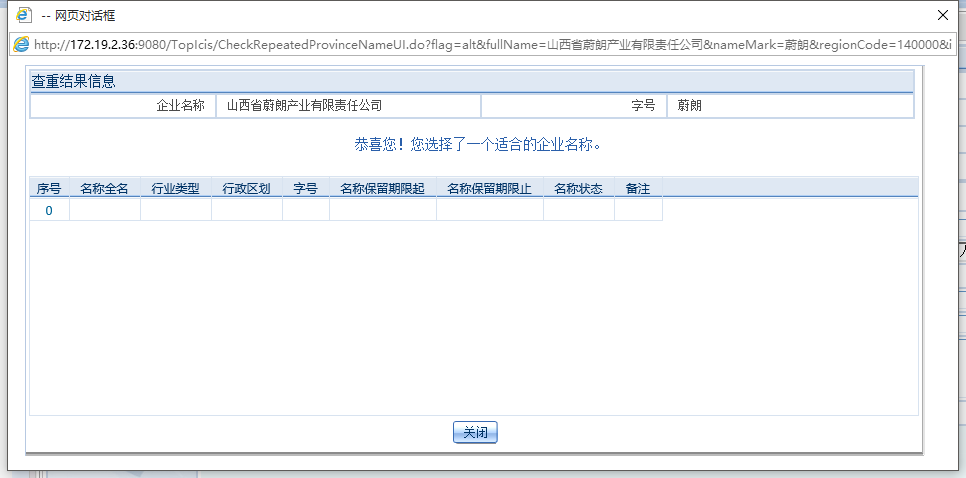Click the 字号 label in the info row
The image size is (966, 478).
coord(643,106)
